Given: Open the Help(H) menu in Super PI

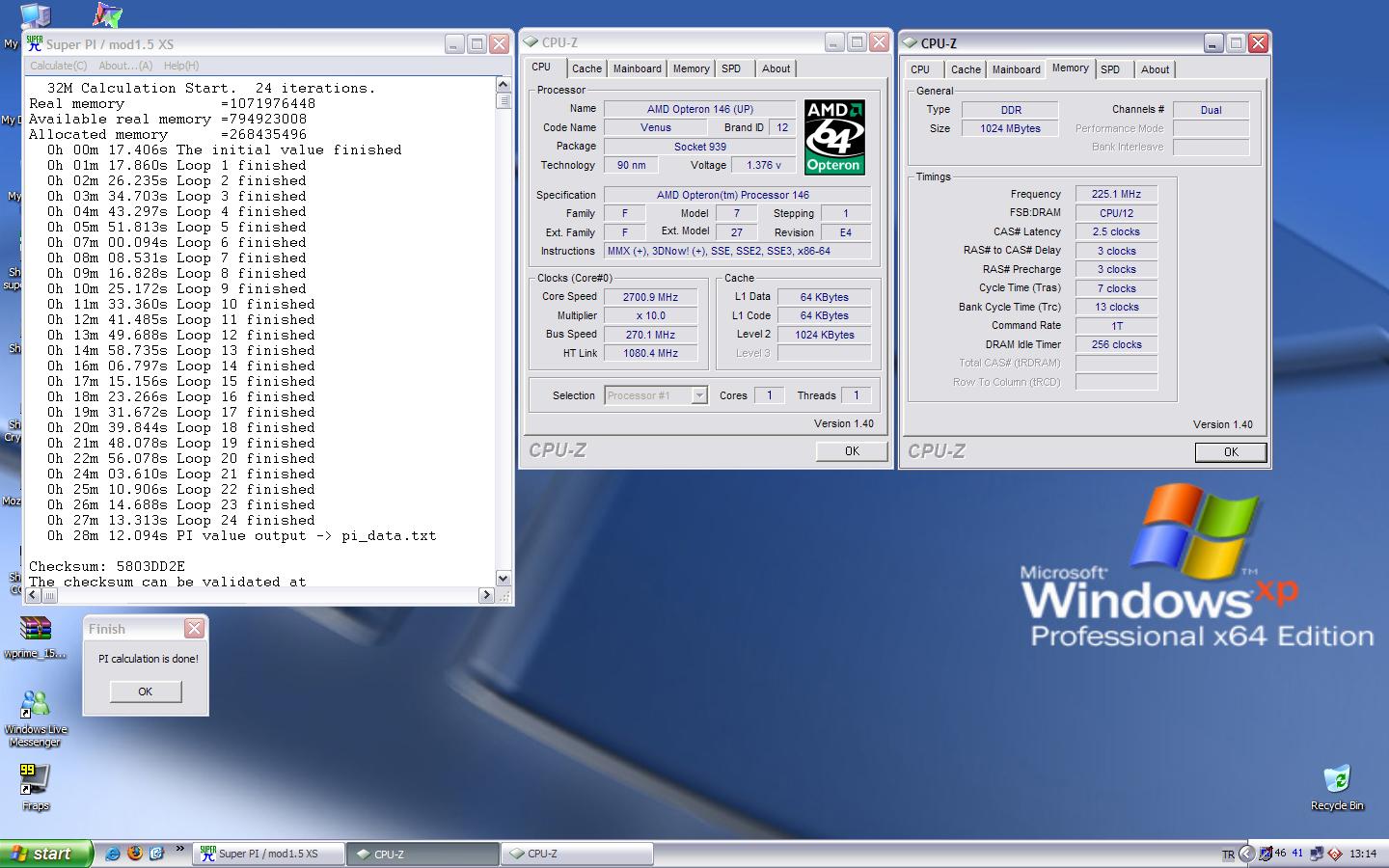Looking at the screenshot, I should (181, 66).
